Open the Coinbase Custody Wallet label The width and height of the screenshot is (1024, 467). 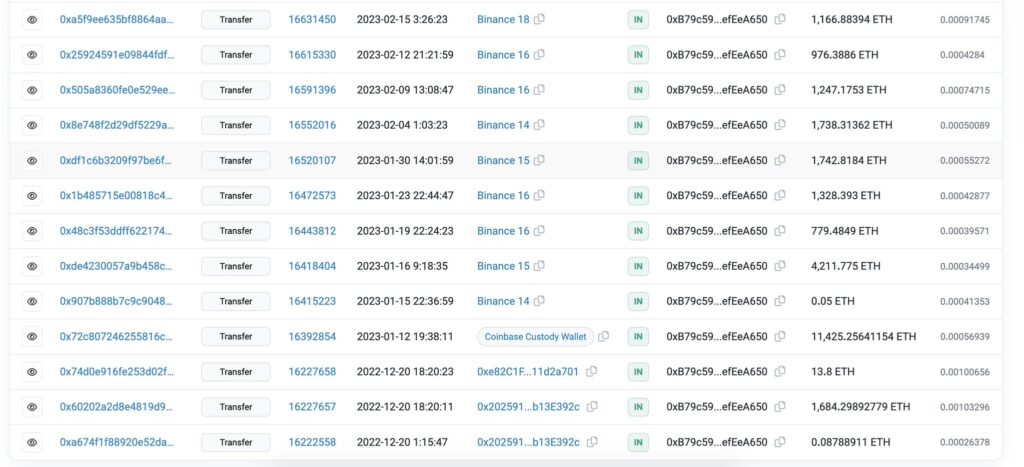(x=536, y=336)
